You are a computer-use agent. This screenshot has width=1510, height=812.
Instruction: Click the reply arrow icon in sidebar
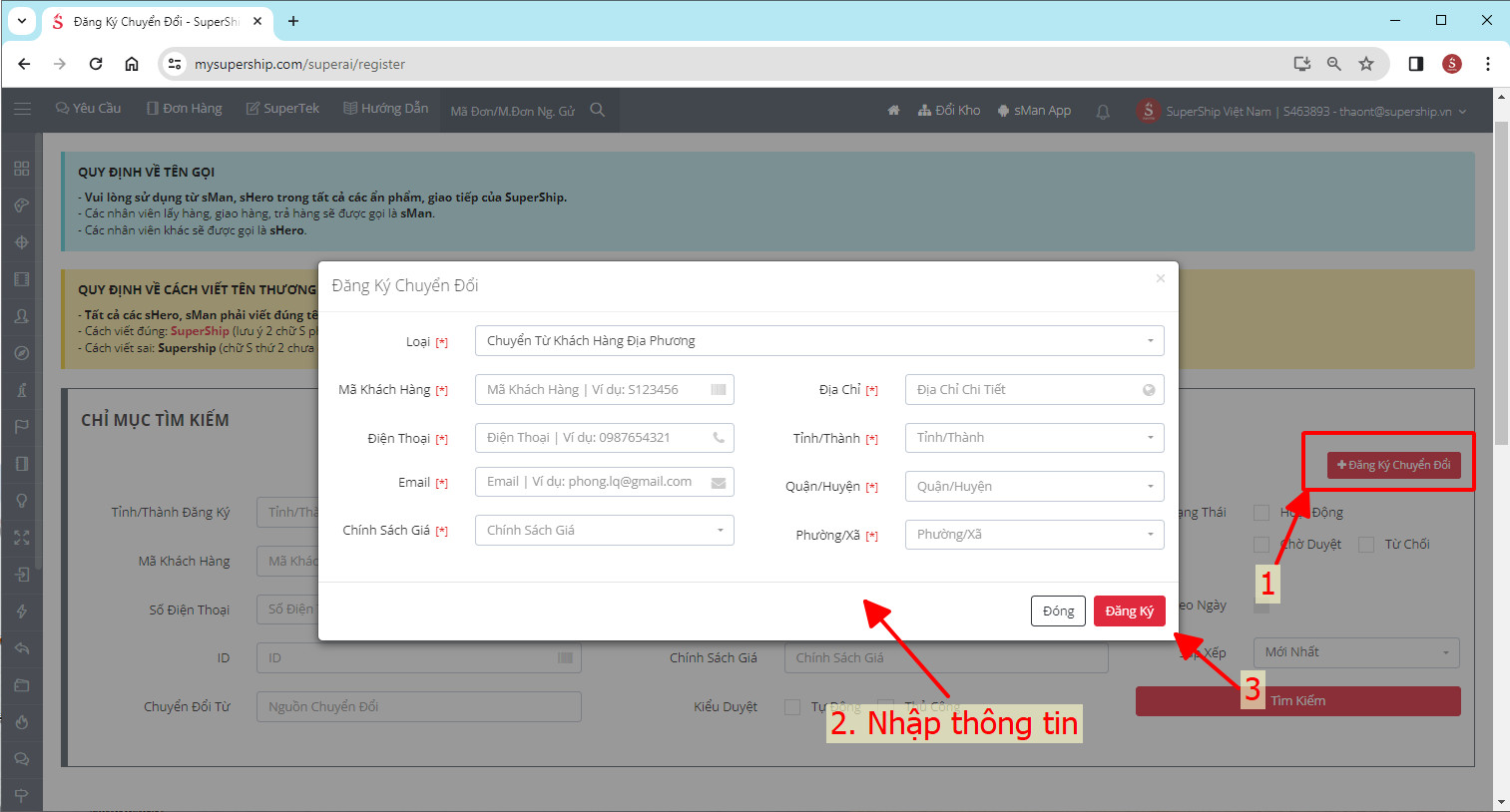coord(22,648)
